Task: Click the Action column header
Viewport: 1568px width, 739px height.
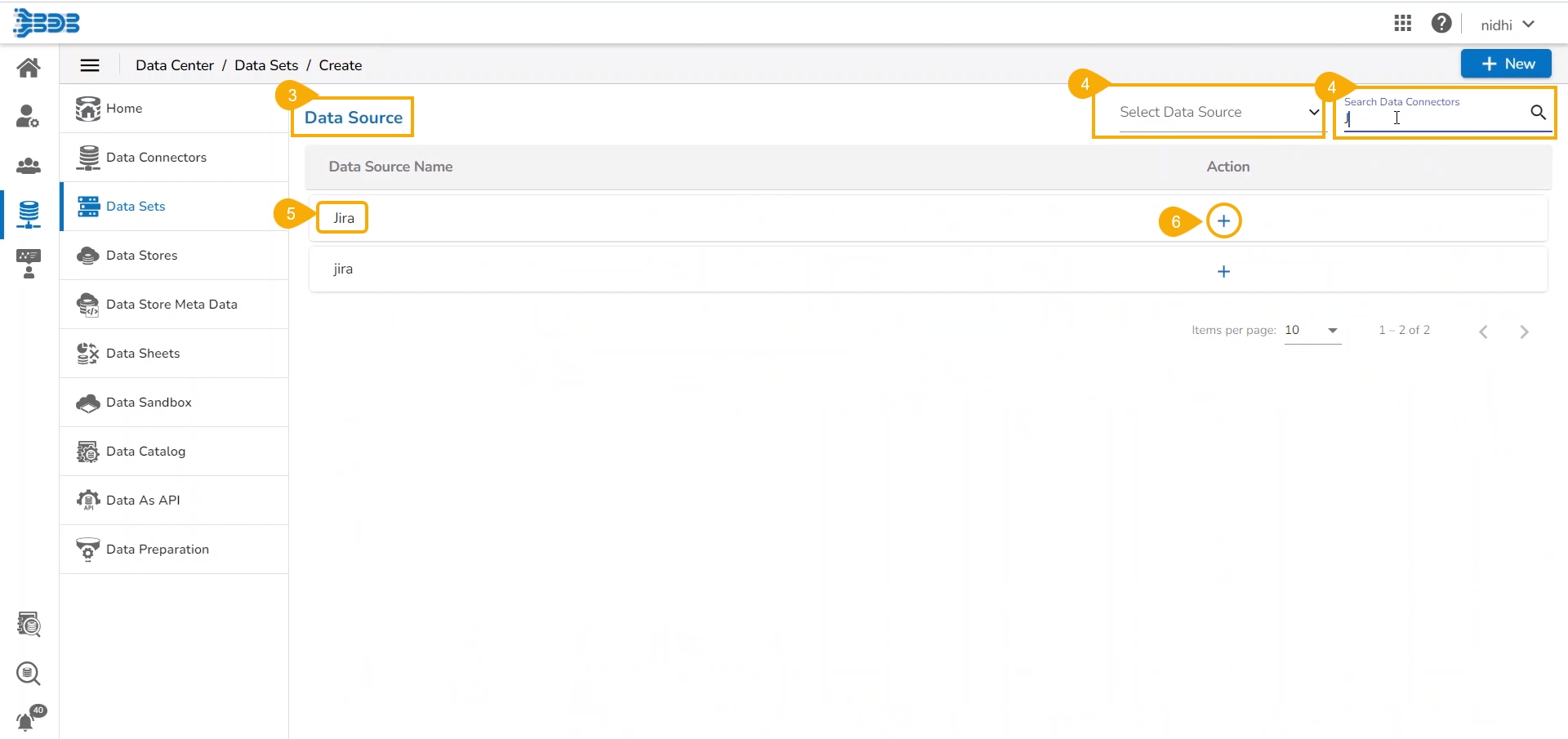Action: tap(1228, 167)
